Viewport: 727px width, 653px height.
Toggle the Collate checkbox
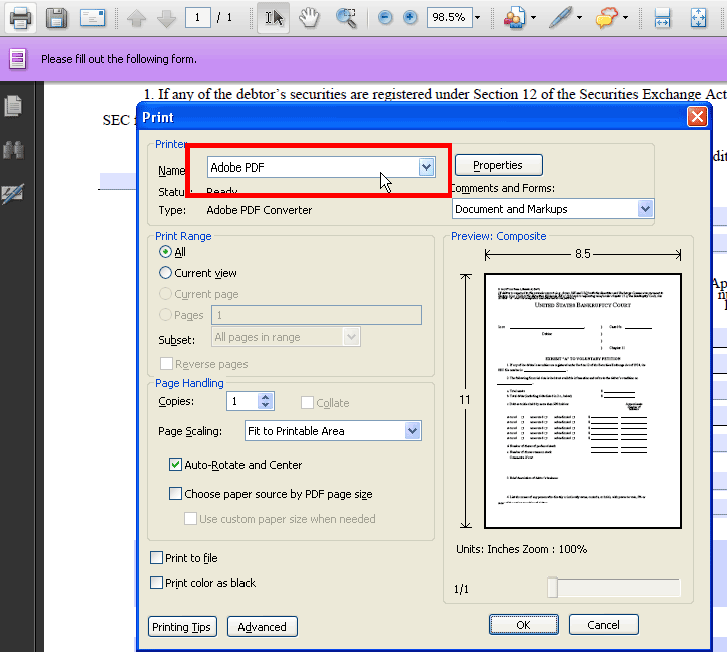coord(307,402)
